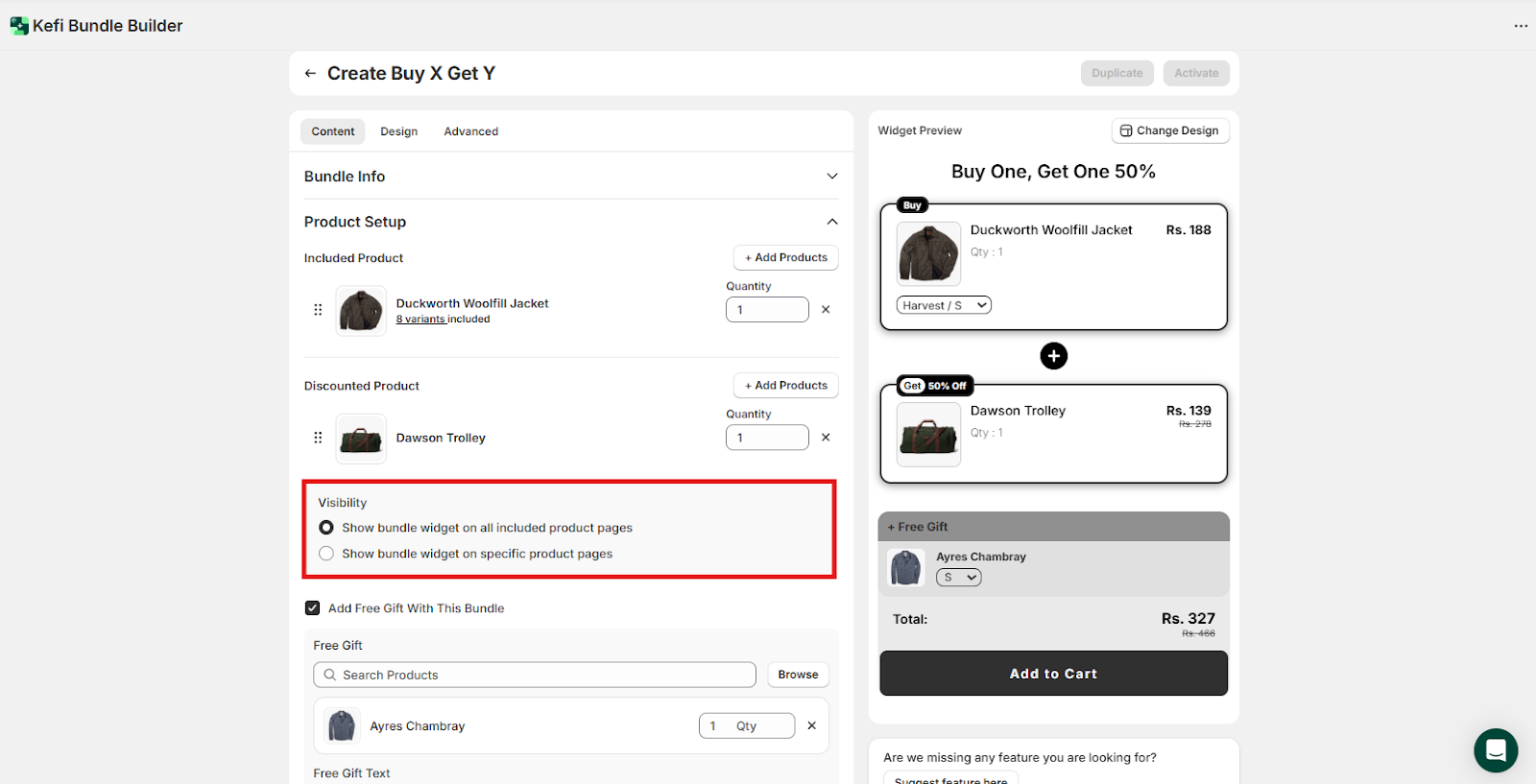Open the chat support bubble icon
This screenshot has height=784, width=1536.
(1495, 750)
